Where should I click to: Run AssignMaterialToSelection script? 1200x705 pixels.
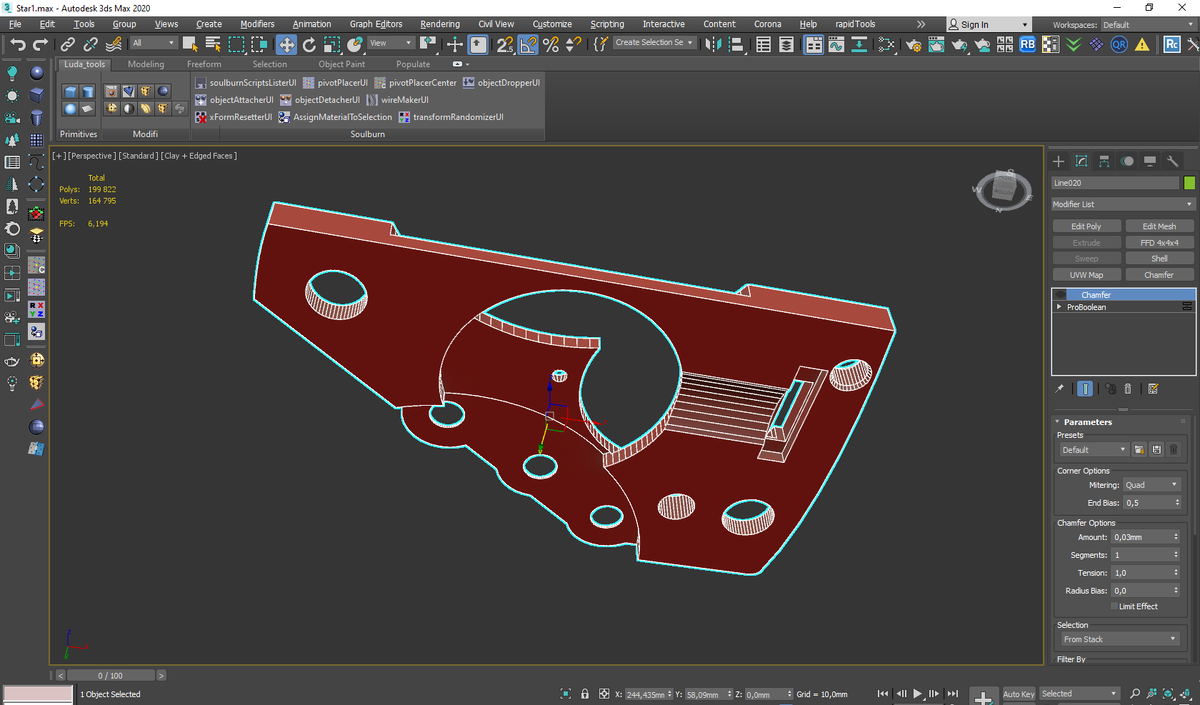336,117
